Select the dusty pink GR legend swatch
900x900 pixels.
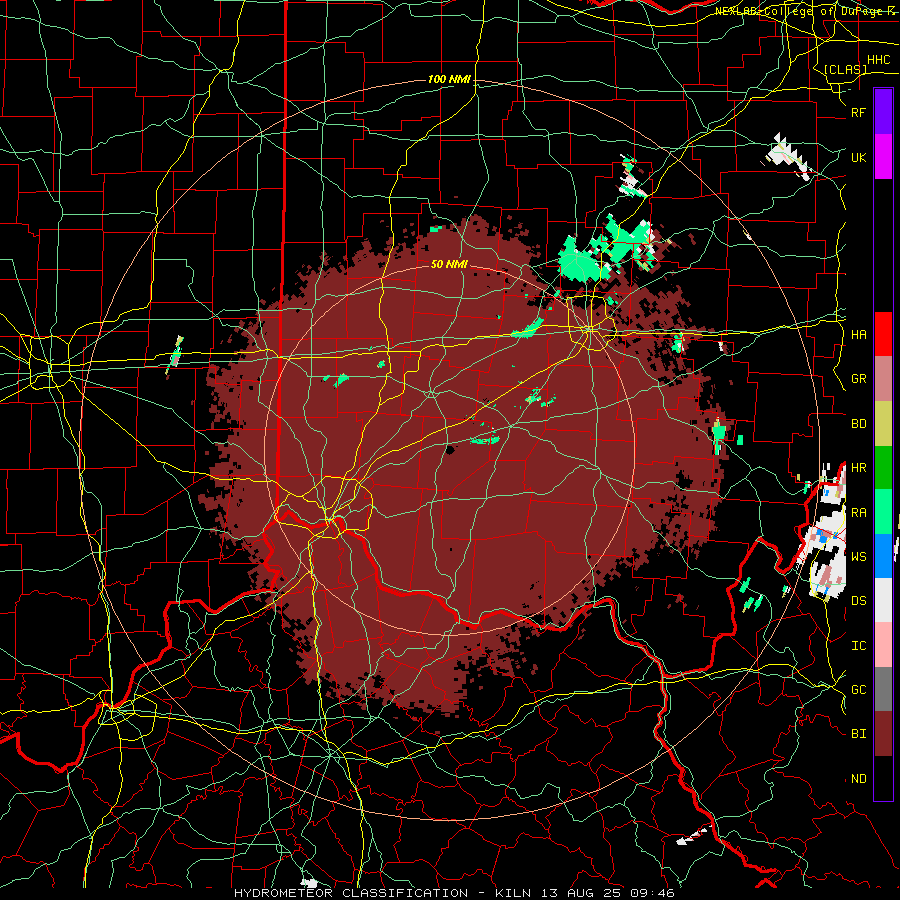[883, 379]
